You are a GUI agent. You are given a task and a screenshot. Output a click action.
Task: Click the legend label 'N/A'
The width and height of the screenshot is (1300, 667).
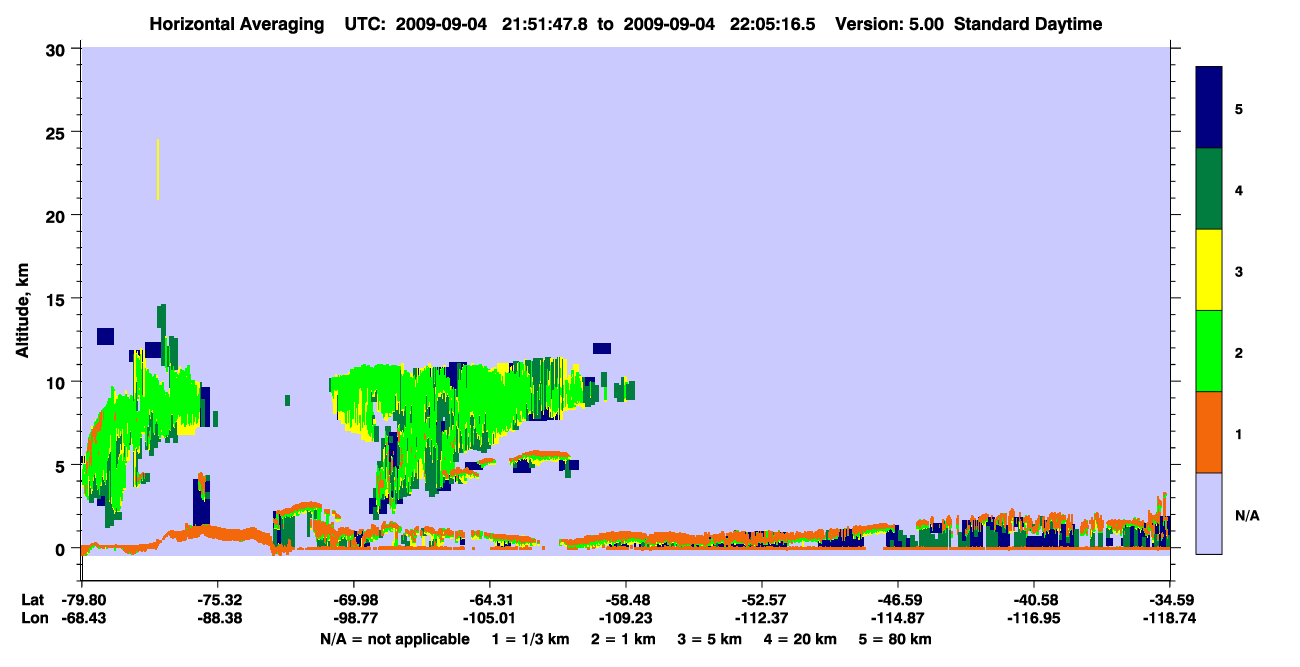click(x=1246, y=516)
